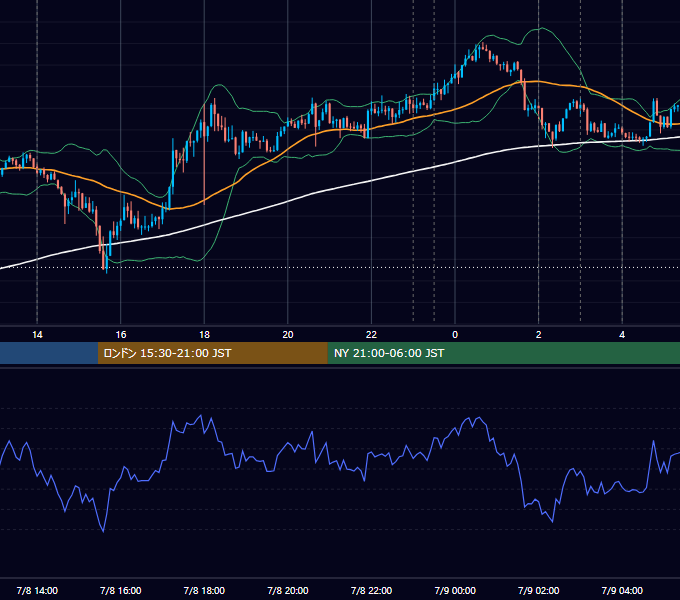The image size is (680, 600).
Task: Select the 4 hour axis label
Action: [x=622, y=335]
